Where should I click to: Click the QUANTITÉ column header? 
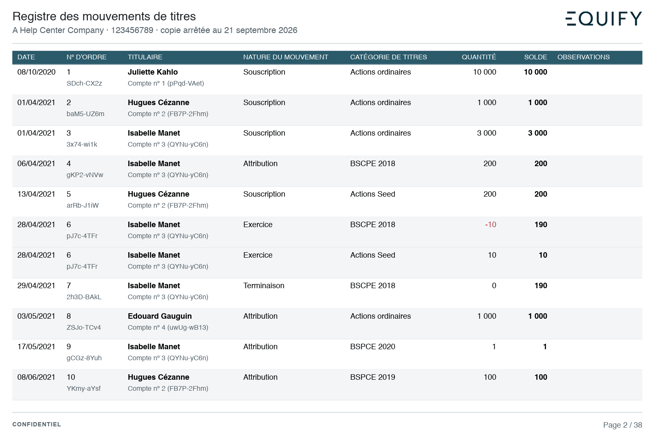point(479,57)
